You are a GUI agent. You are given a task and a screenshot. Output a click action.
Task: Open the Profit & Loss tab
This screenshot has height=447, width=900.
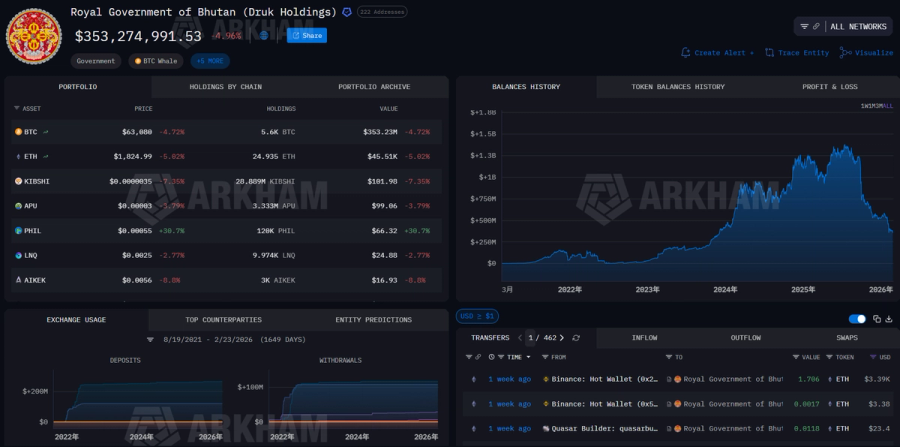[x=830, y=87]
